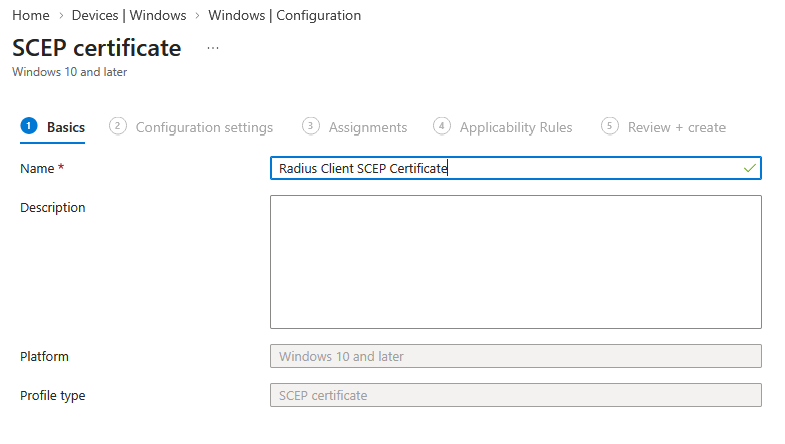Click into the Name input field
Viewport: 785px width, 444px height.
coord(516,168)
